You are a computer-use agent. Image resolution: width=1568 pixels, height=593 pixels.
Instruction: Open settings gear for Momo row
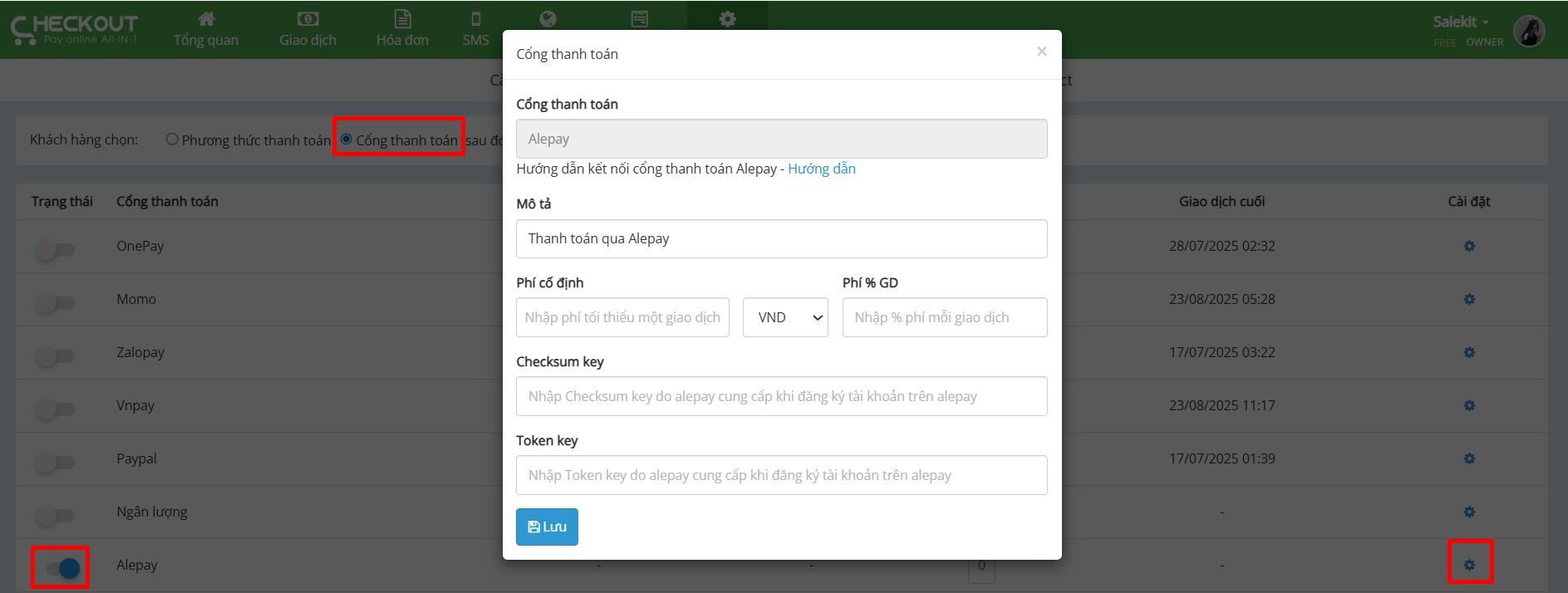click(x=1469, y=300)
